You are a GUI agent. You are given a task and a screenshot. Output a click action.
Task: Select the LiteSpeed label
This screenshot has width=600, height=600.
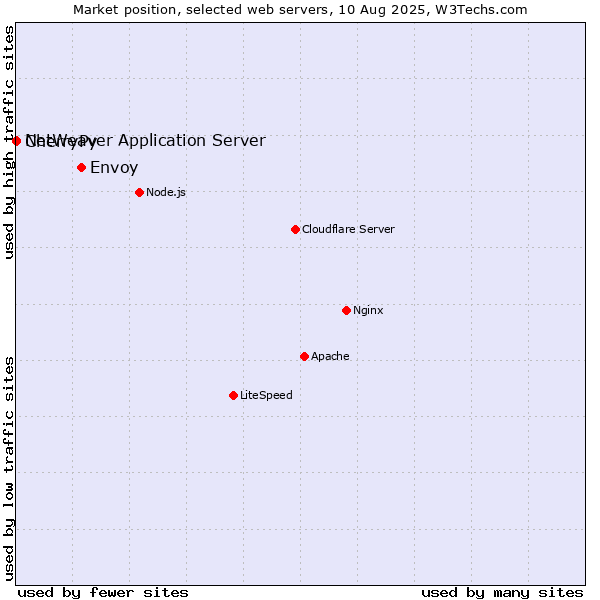click(x=266, y=395)
